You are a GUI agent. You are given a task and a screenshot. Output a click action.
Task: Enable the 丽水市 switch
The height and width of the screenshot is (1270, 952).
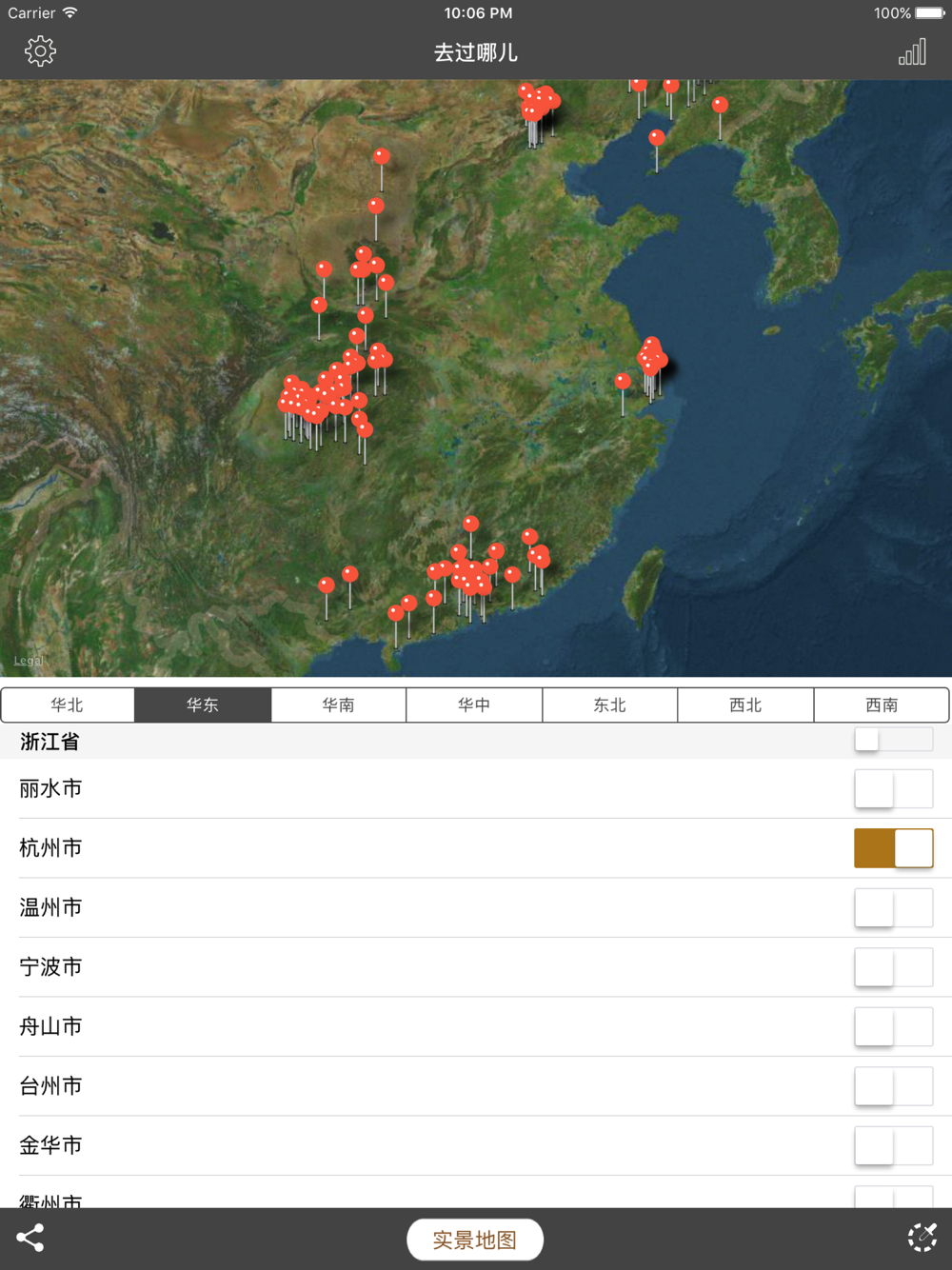[893, 789]
